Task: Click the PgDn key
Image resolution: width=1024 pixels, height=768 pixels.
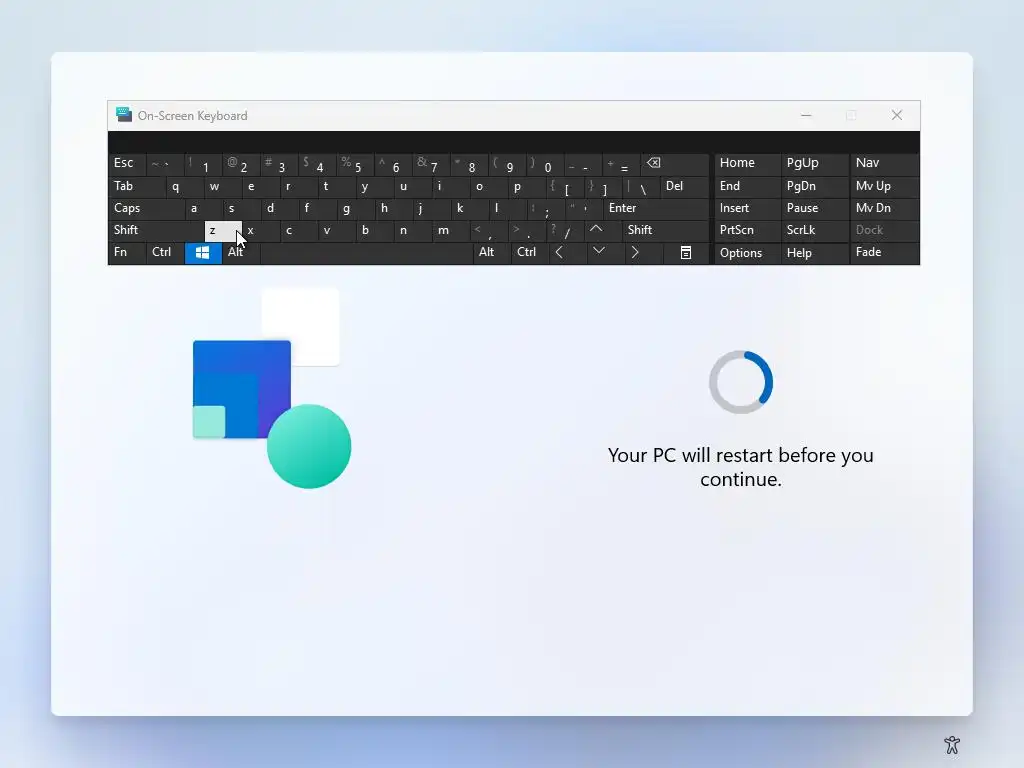Action: [x=814, y=187]
